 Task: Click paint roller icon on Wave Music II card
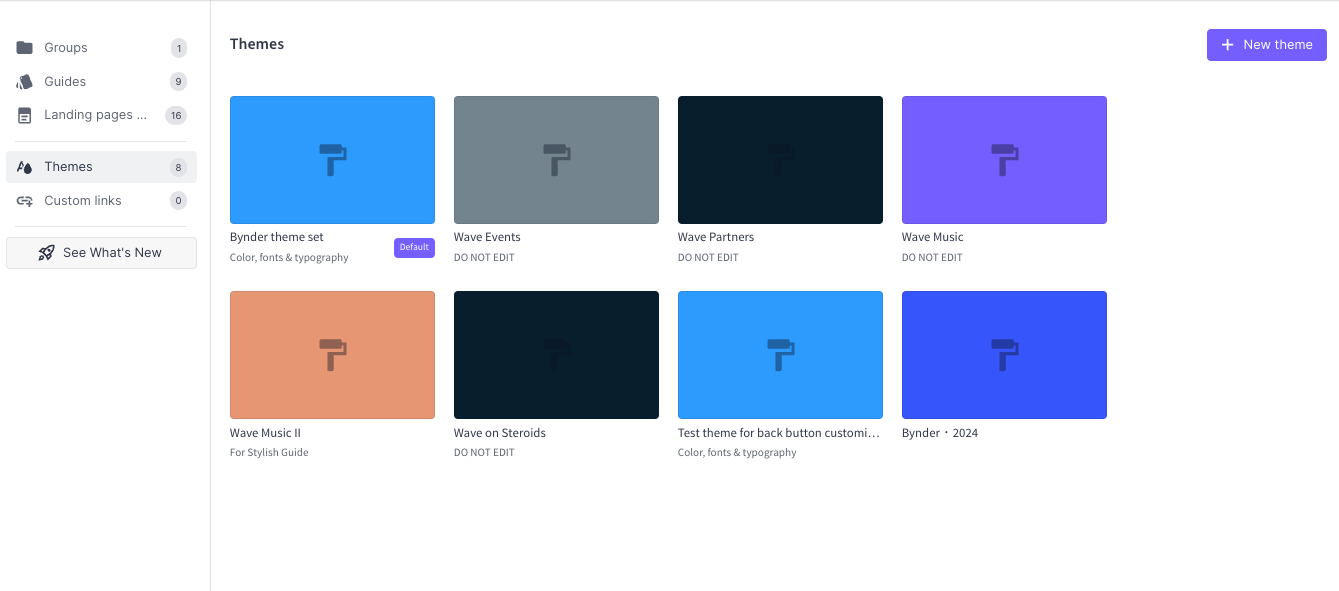[333, 355]
